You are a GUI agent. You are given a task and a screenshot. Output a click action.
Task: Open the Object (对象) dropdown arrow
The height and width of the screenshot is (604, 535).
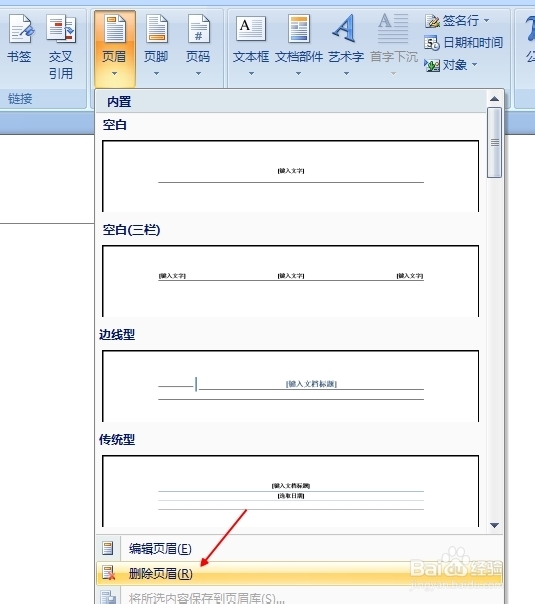click(475, 65)
